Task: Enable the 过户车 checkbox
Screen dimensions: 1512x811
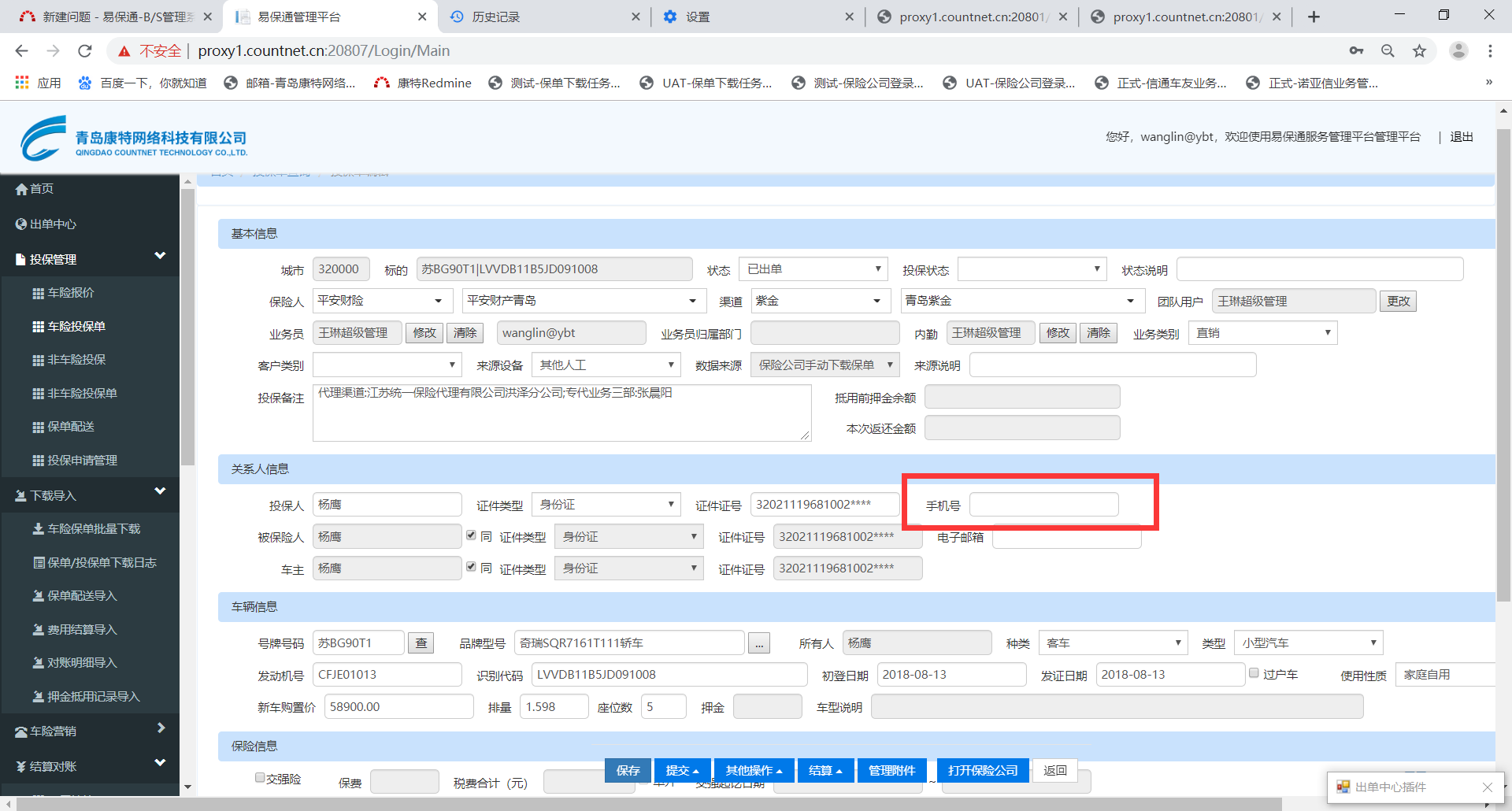Action: coord(1254,673)
